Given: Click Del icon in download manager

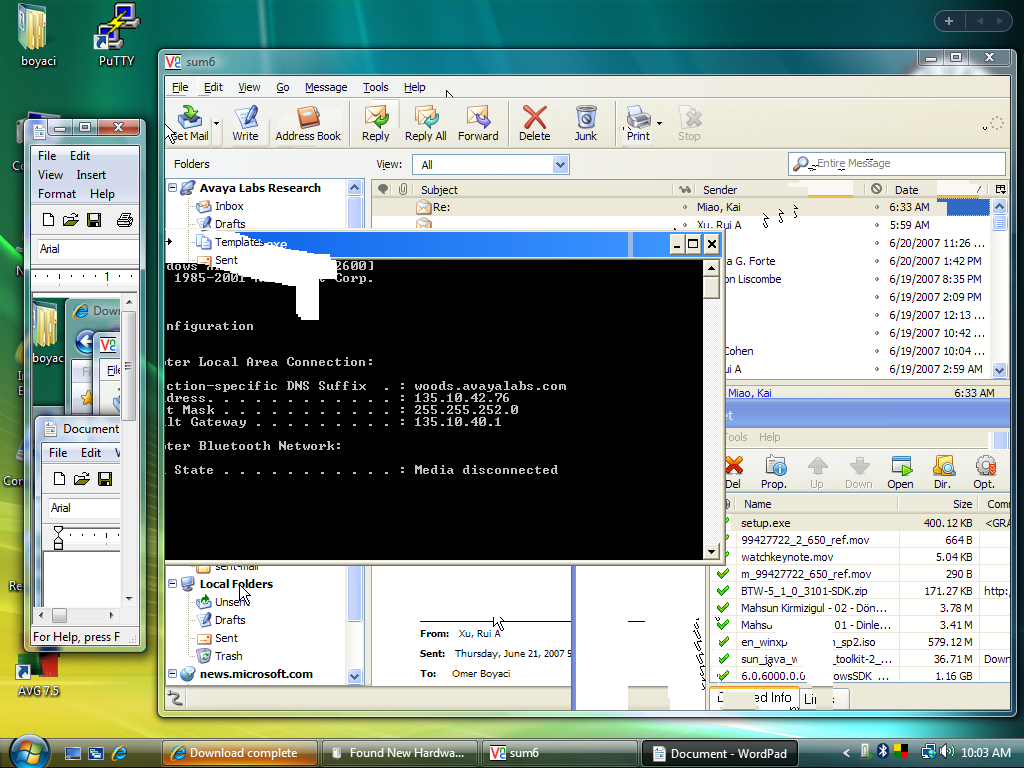Looking at the screenshot, I should [733, 472].
